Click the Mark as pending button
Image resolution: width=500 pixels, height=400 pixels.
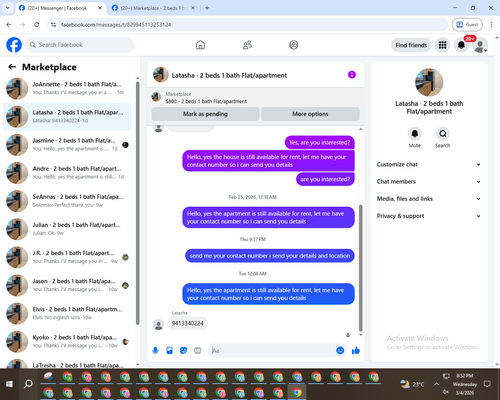(205, 114)
